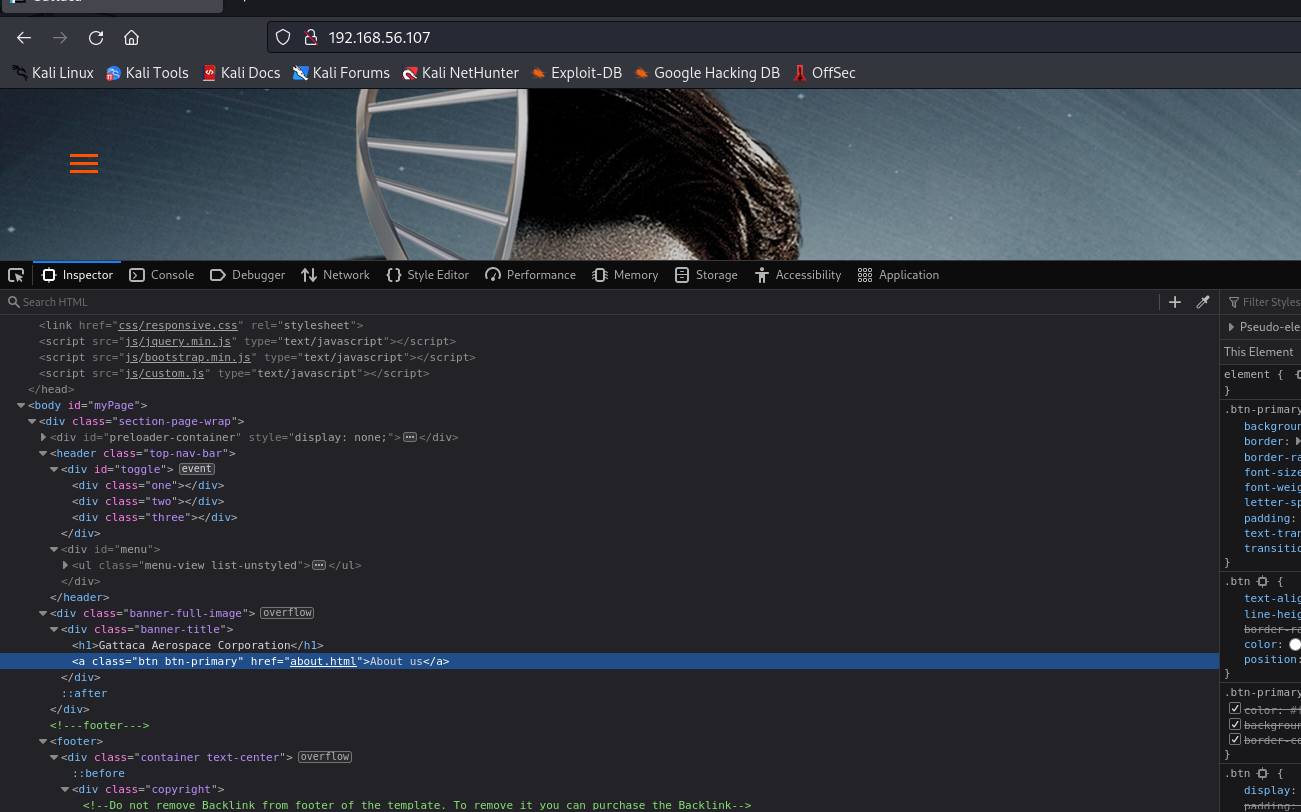
Task: Uncheck the struck-through color property checkbox
Action: pos(1235,709)
